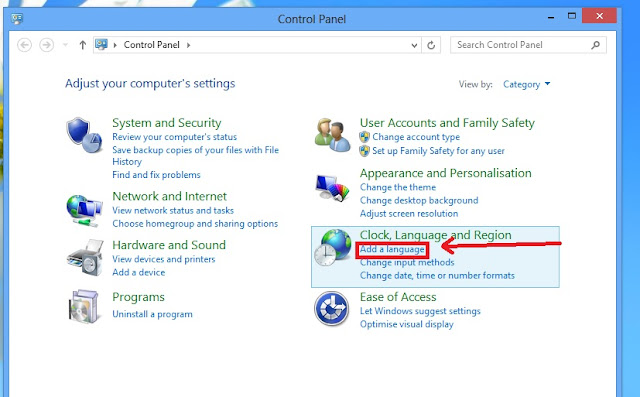Open Review your computer's status
The width and height of the screenshot is (640, 397).
point(174,137)
